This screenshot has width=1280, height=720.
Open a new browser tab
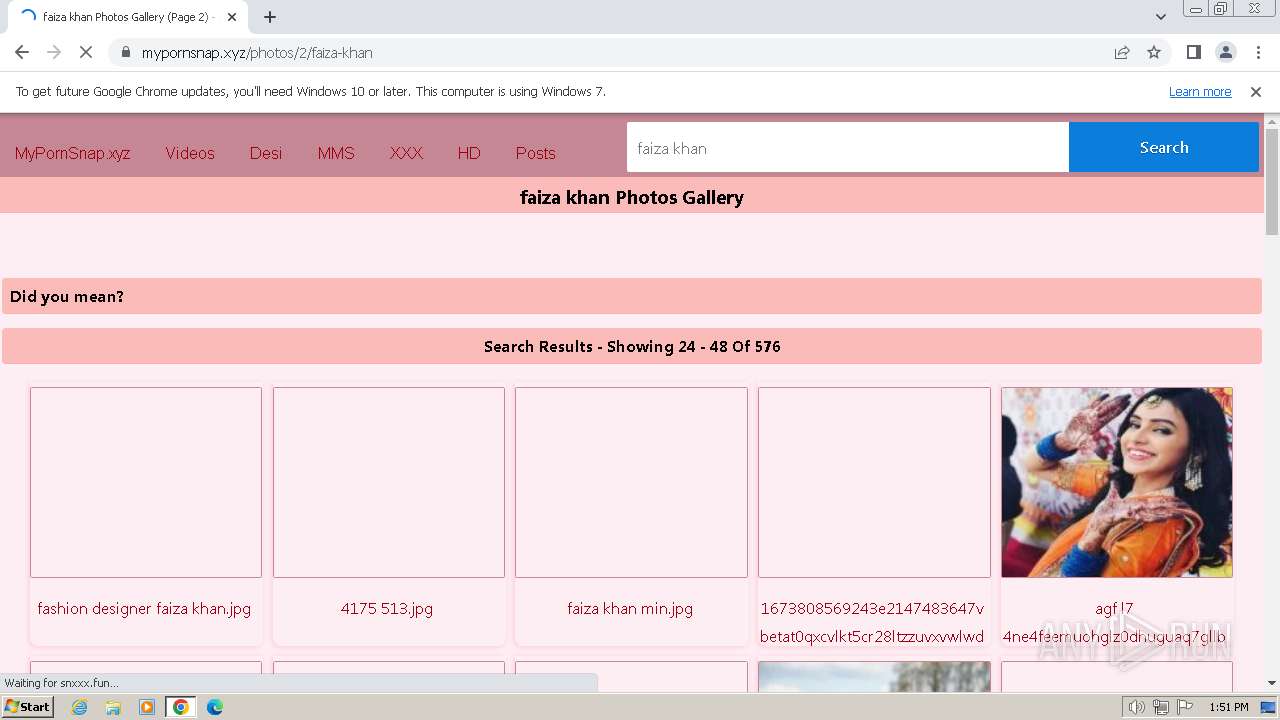click(x=270, y=17)
